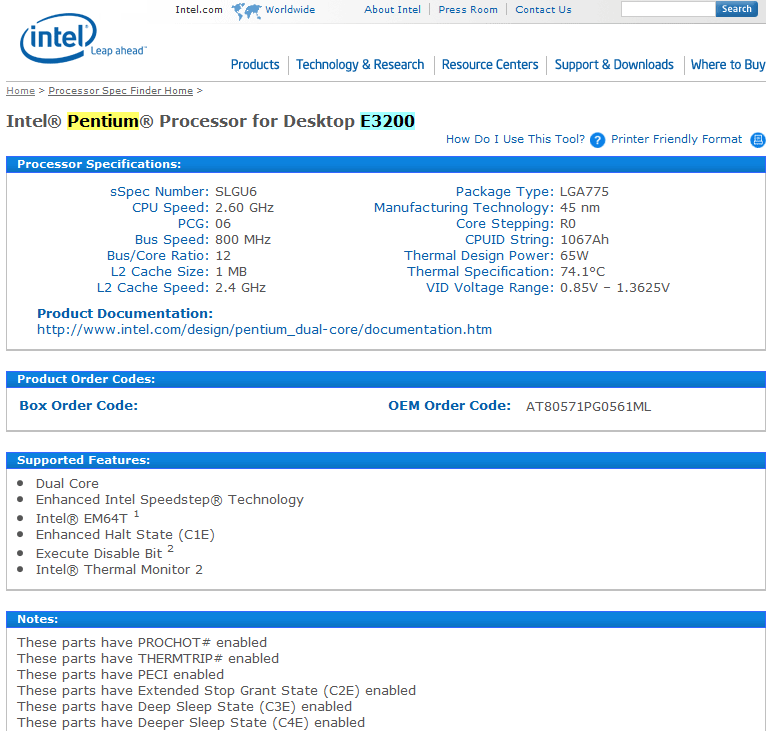770x731 pixels.
Task: Click the 2.60 GHz value
Action: pyautogui.click(x=244, y=208)
